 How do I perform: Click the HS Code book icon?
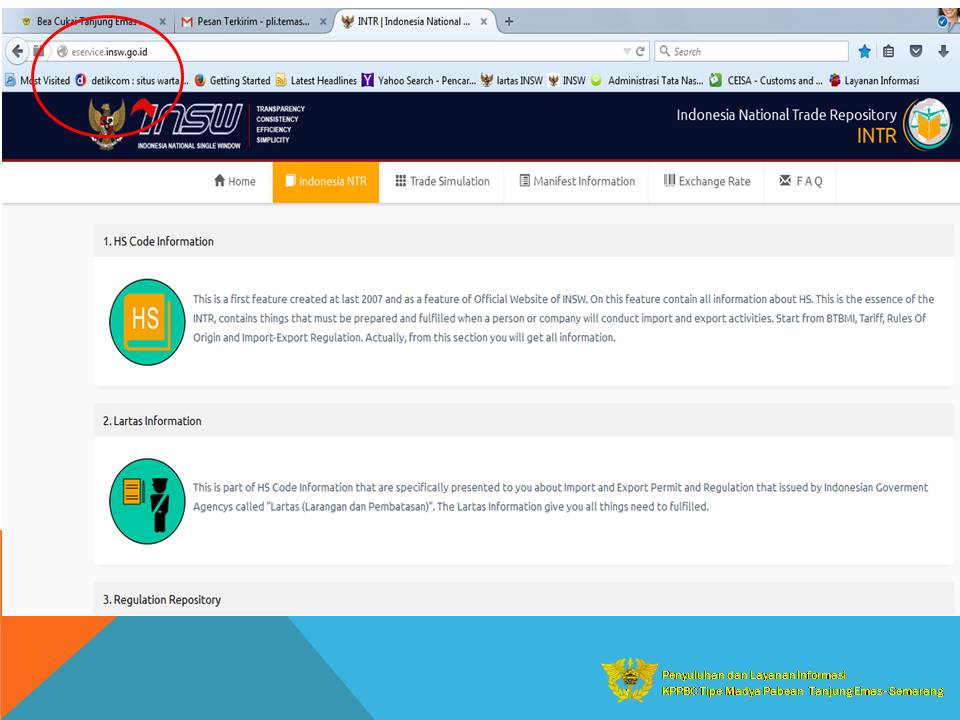click(x=147, y=322)
